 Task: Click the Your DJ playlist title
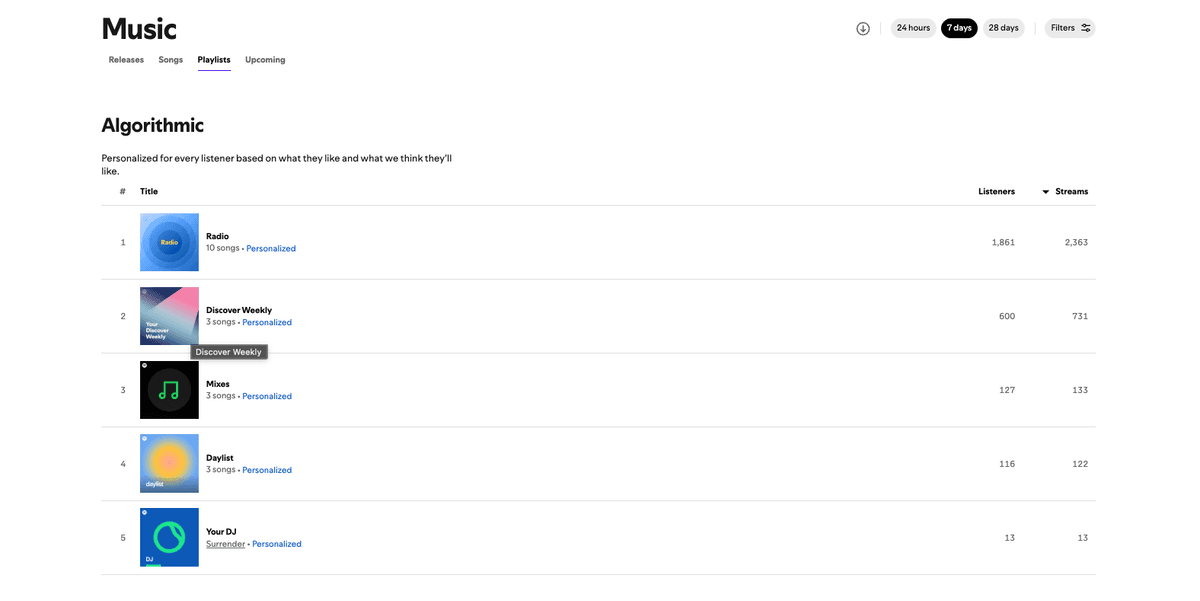221,532
